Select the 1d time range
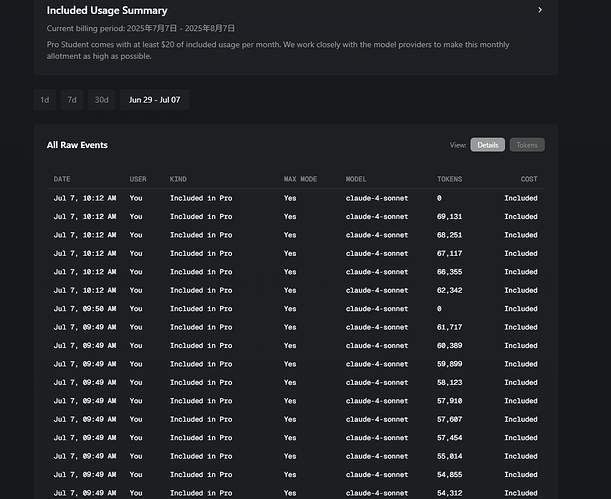The image size is (611, 499). click(45, 100)
